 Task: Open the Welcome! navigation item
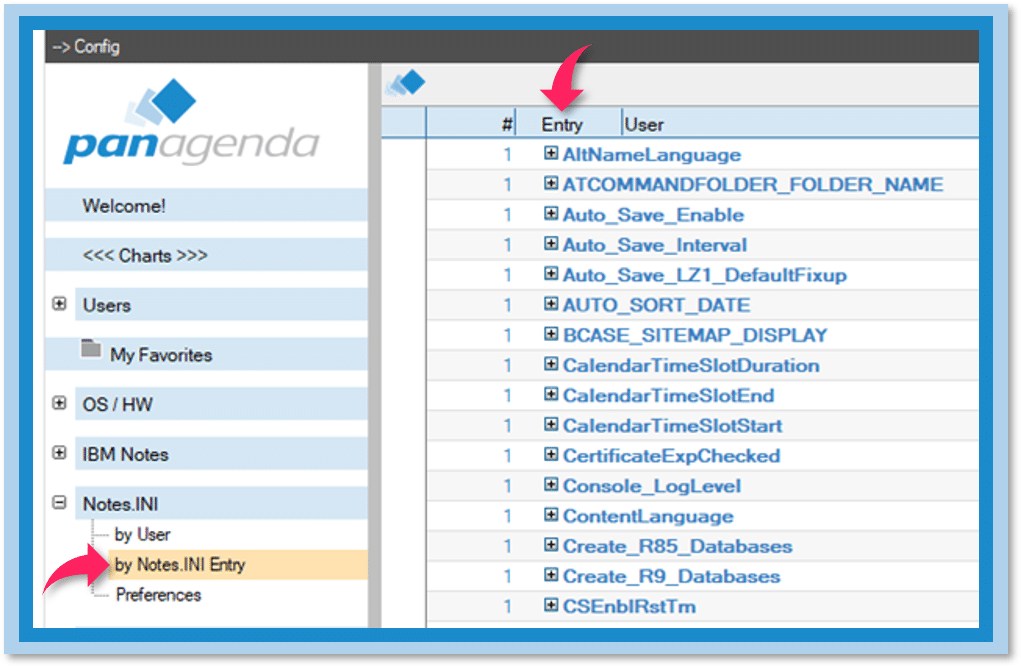(124, 206)
